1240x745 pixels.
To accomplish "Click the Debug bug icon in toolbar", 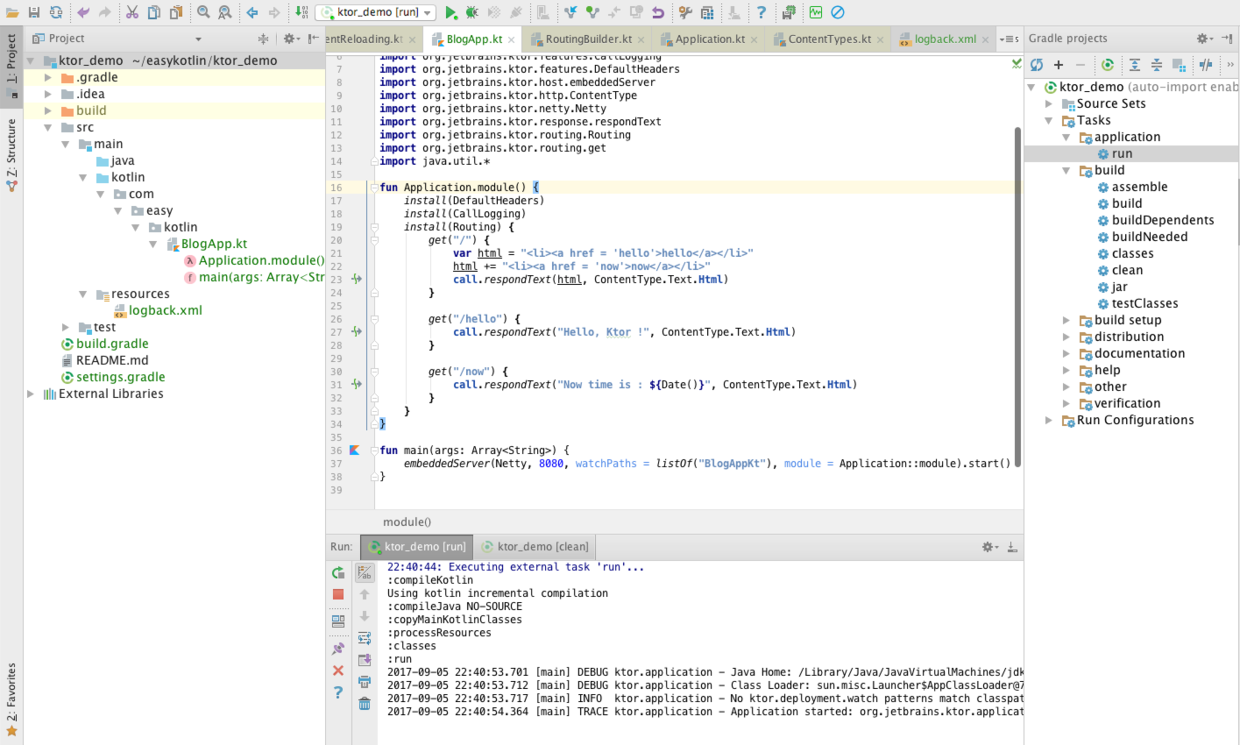I will (x=472, y=13).
